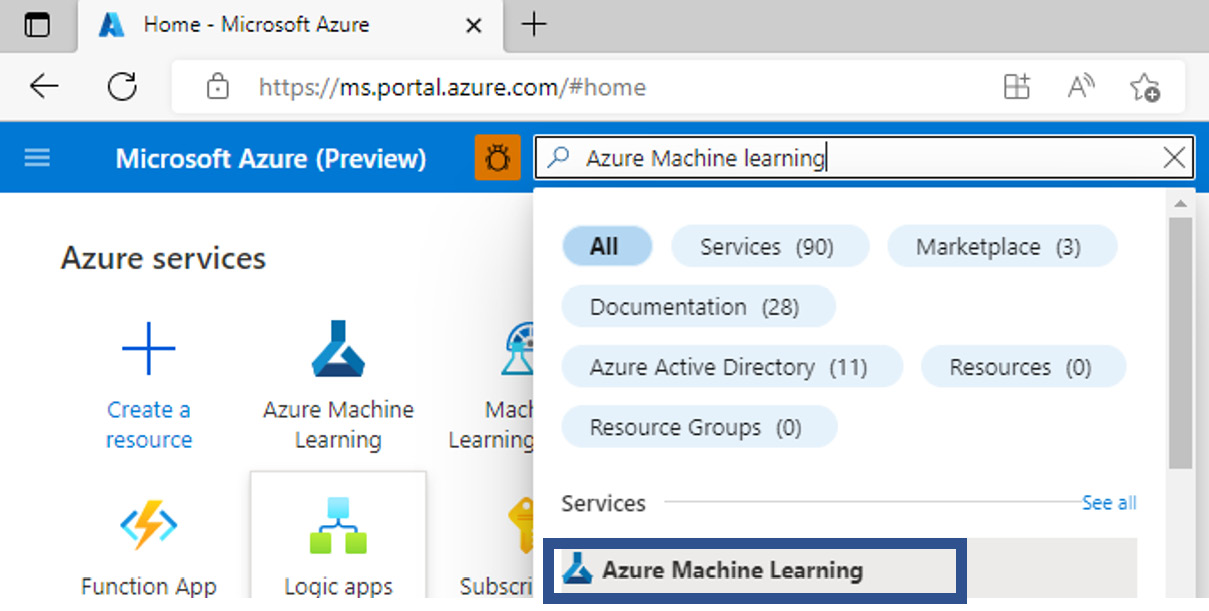Viewport: 1209px width, 611px height.
Task: Clear the Azure search box
Action: [x=1174, y=158]
